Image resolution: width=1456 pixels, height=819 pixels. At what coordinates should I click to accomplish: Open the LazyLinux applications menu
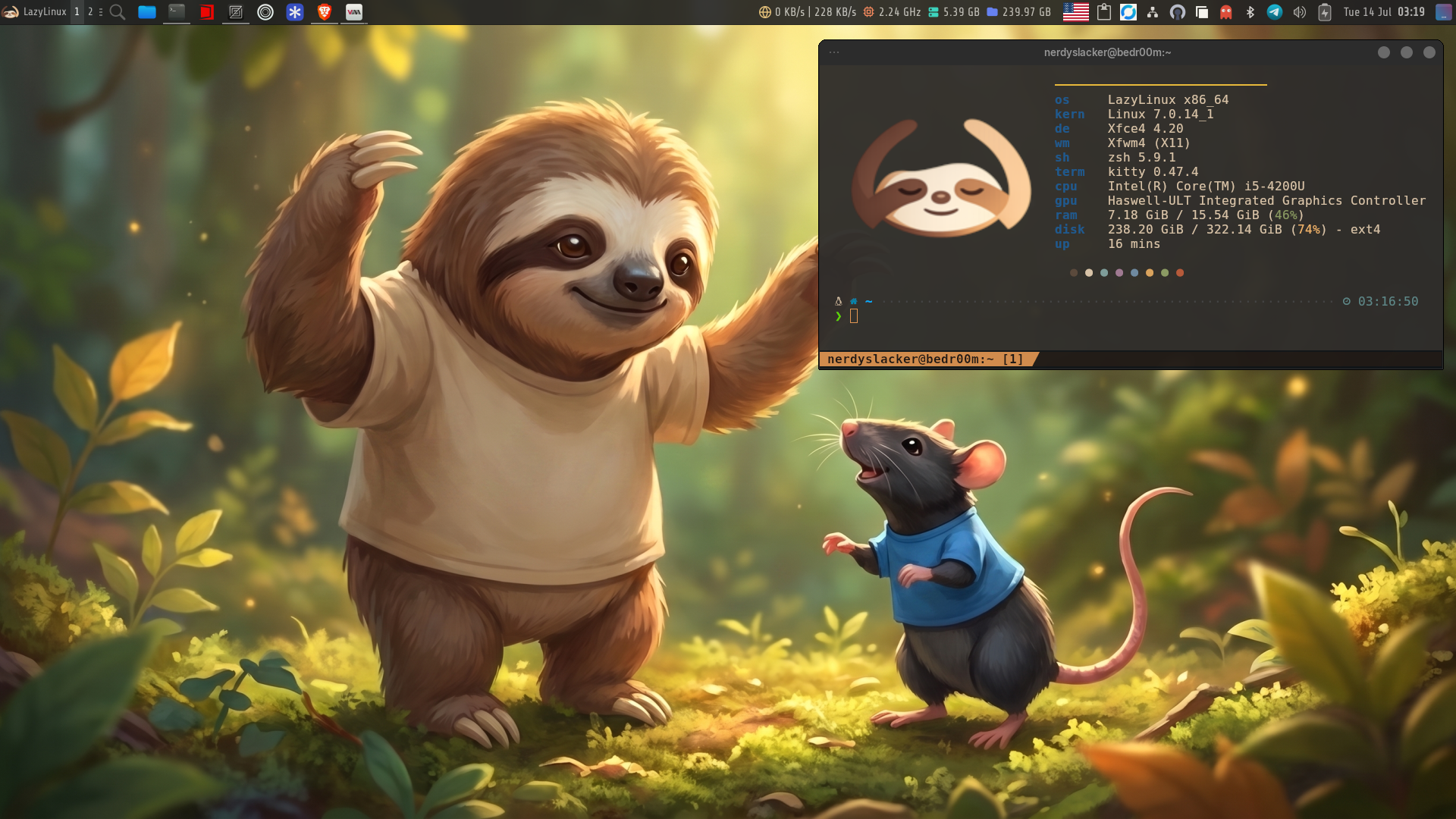35,11
